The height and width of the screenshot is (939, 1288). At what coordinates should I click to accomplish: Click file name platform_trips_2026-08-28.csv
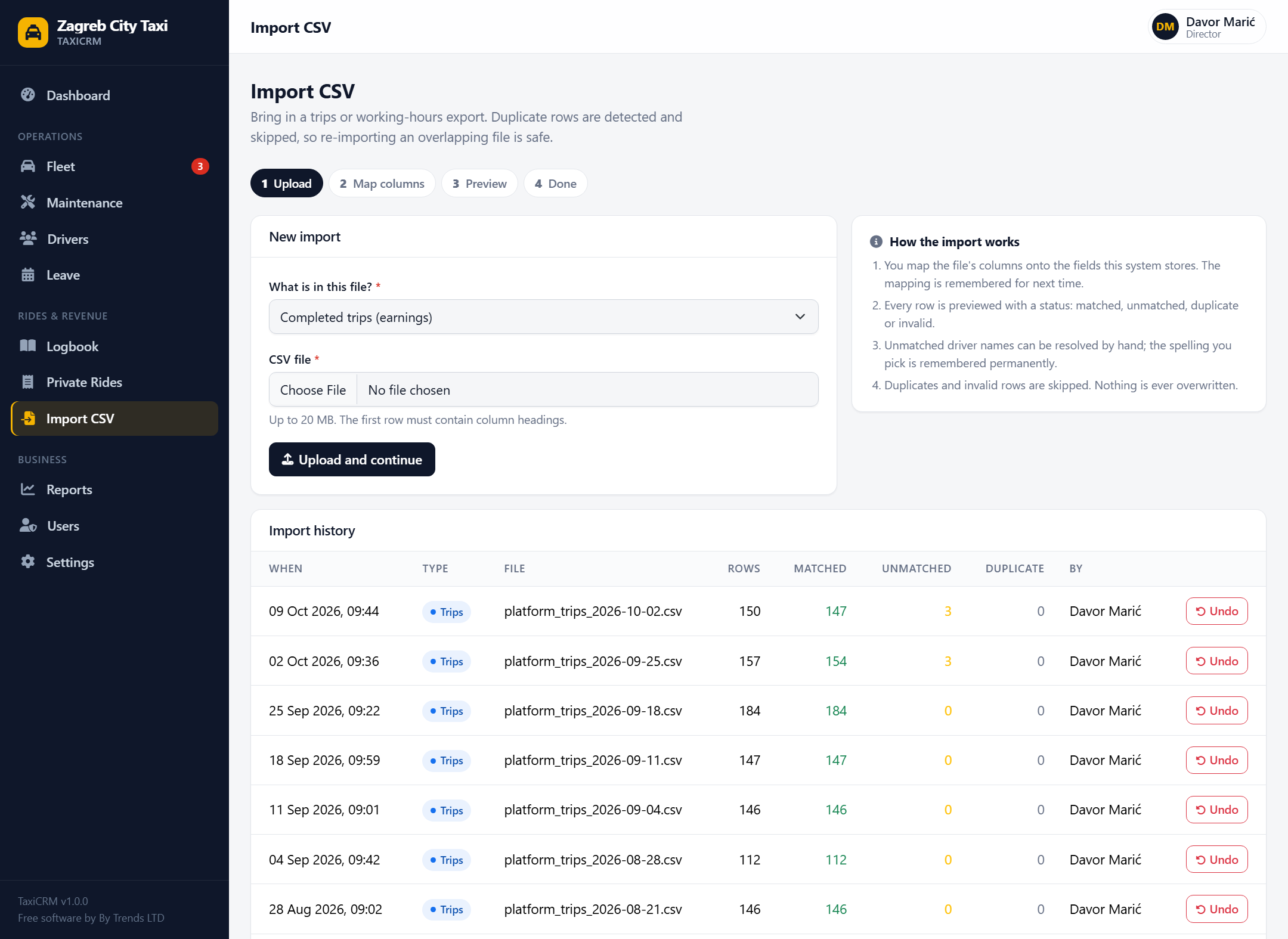click(x=593, y=860)
